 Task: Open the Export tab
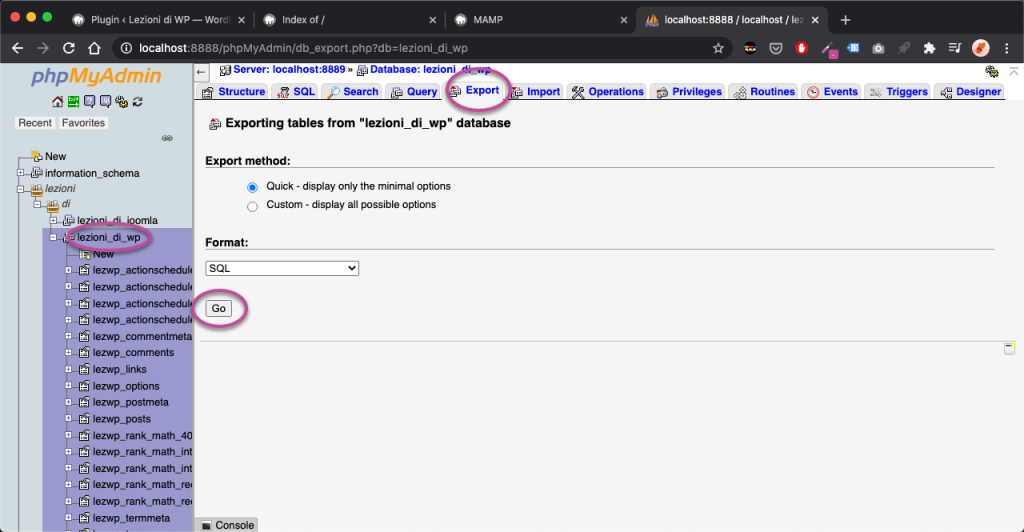click(475, 91)
